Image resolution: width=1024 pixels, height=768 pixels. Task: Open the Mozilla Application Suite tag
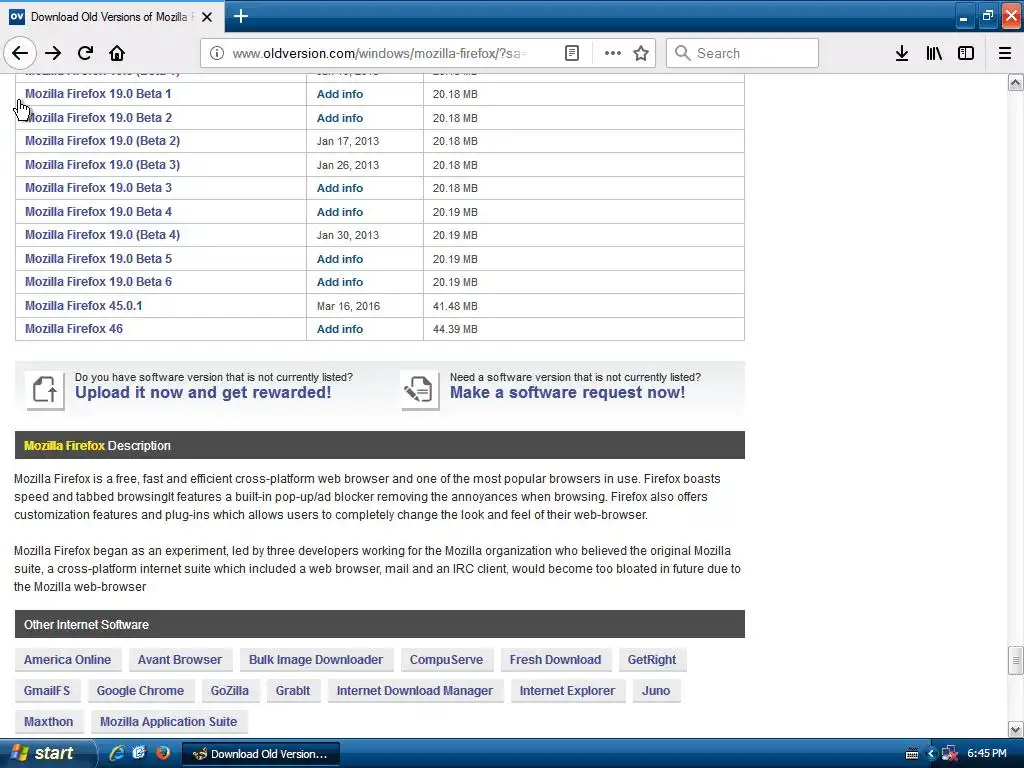168,722
